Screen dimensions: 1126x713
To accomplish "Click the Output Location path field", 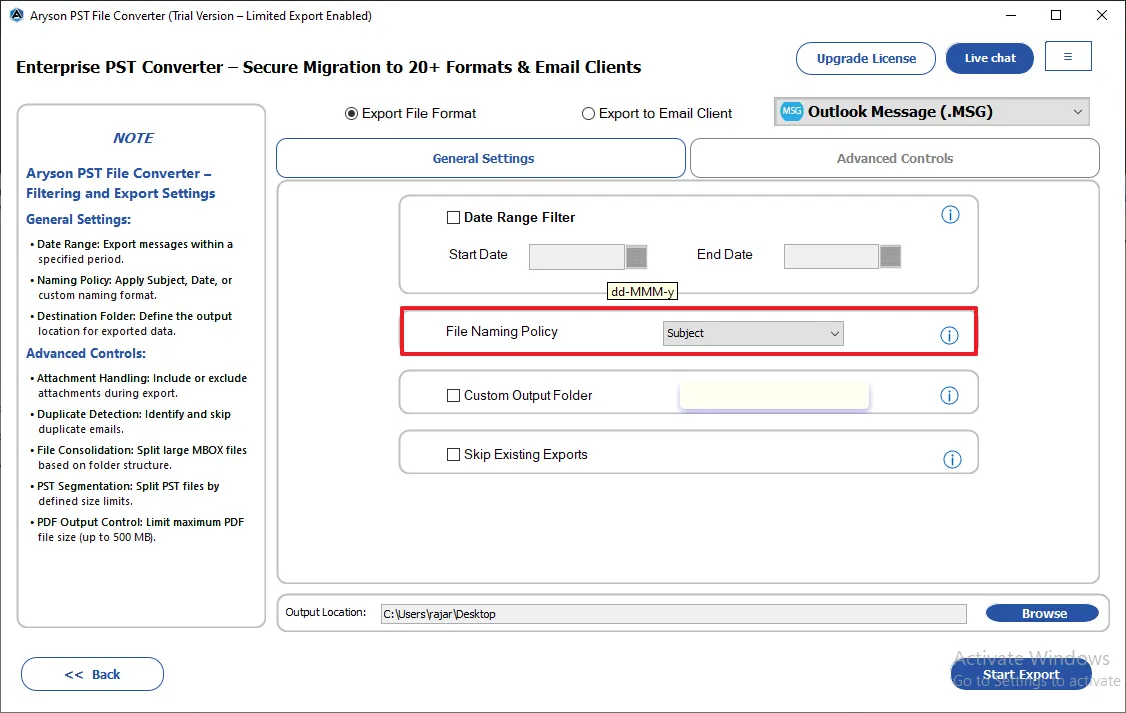I will [x=674, y=614].
